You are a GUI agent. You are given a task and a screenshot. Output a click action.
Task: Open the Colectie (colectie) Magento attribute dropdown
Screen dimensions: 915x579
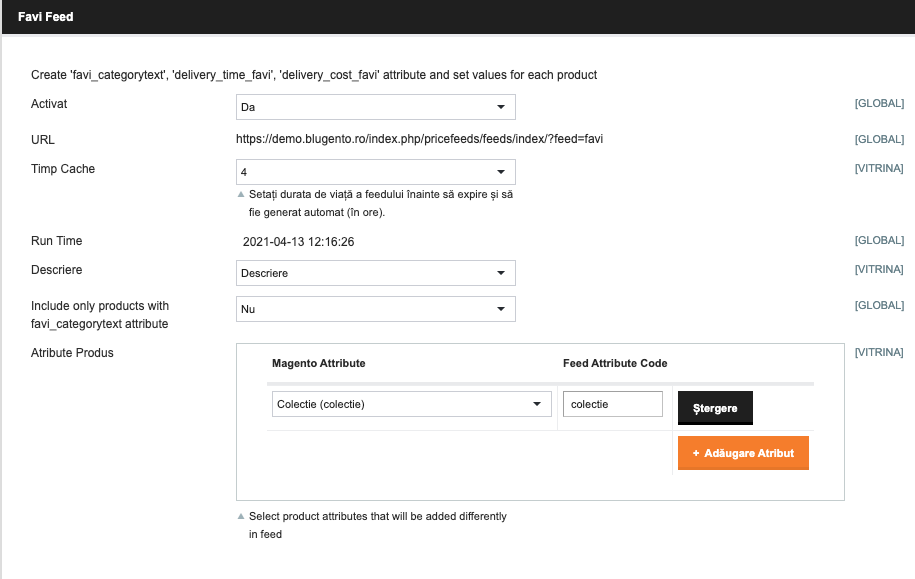coord(411,404)
